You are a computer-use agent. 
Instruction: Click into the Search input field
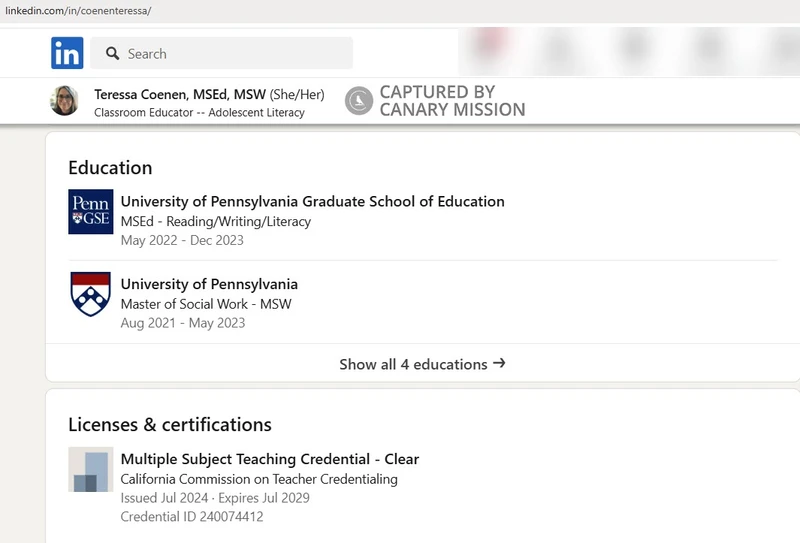pos(240,54)
